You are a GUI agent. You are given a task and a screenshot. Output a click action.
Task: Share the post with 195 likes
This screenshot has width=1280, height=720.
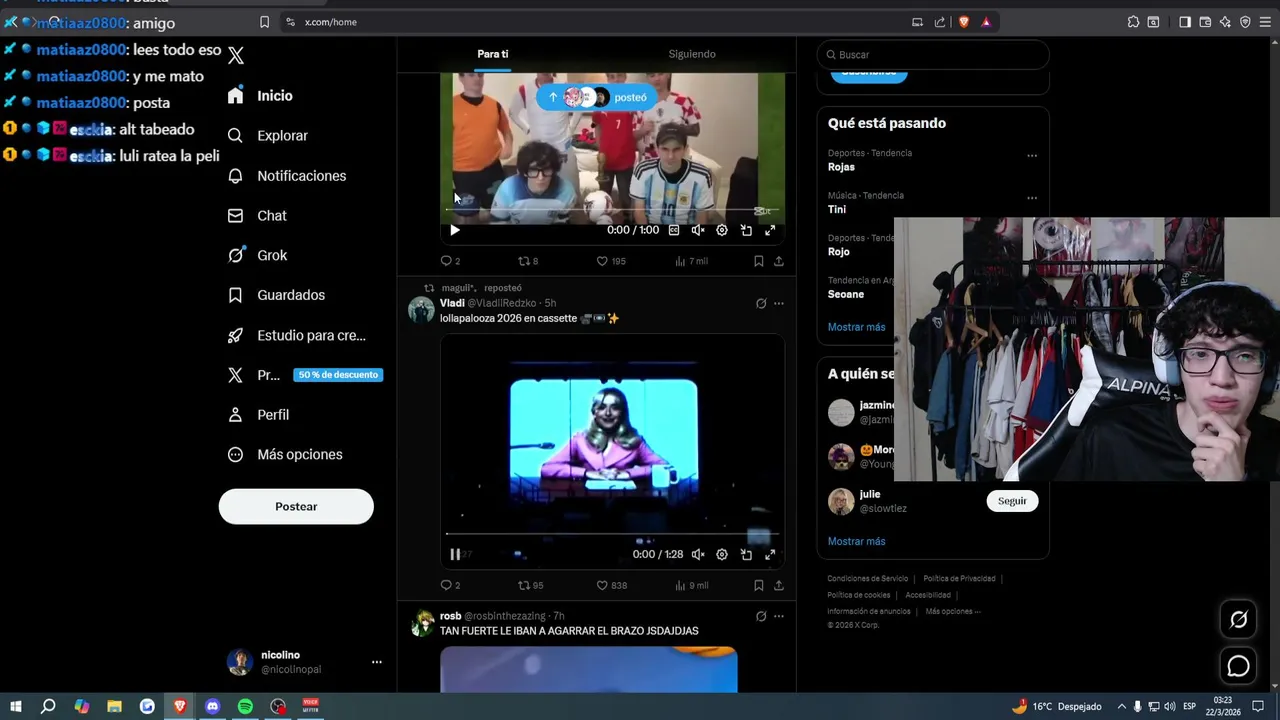[x=778, y=261]
